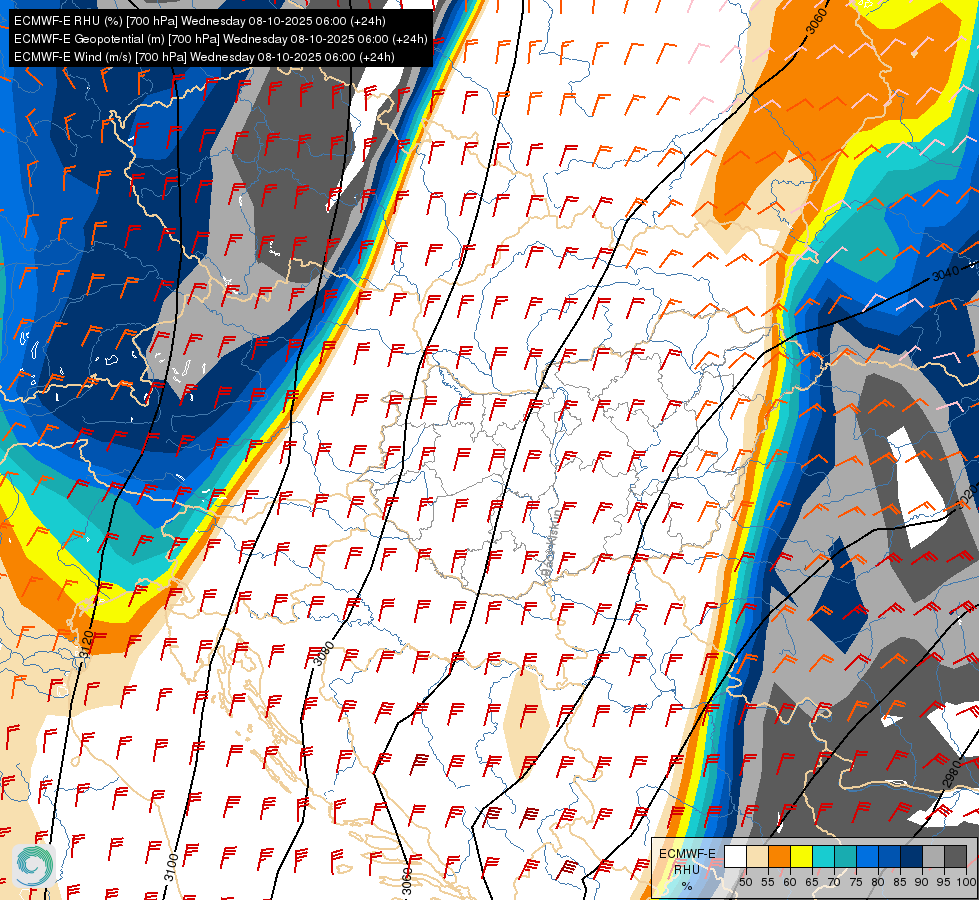Pick the light gray 90–95 legend swatch
This screenshot has width=979, height=900.
(x=933, y=856)
